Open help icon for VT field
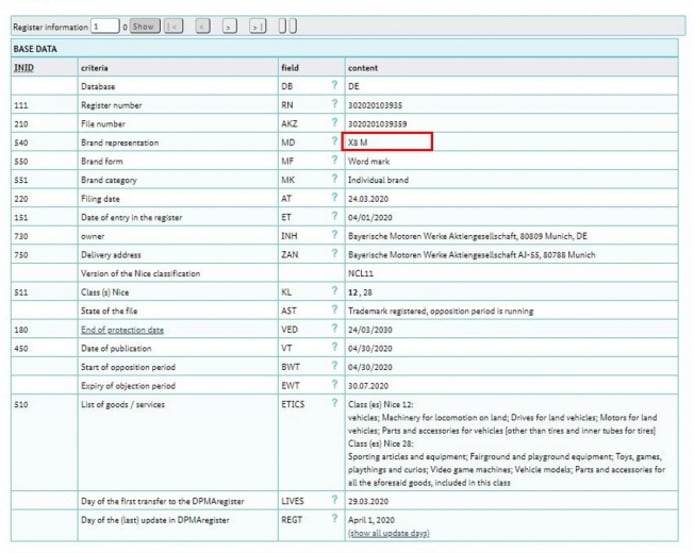 coord(335,347)
